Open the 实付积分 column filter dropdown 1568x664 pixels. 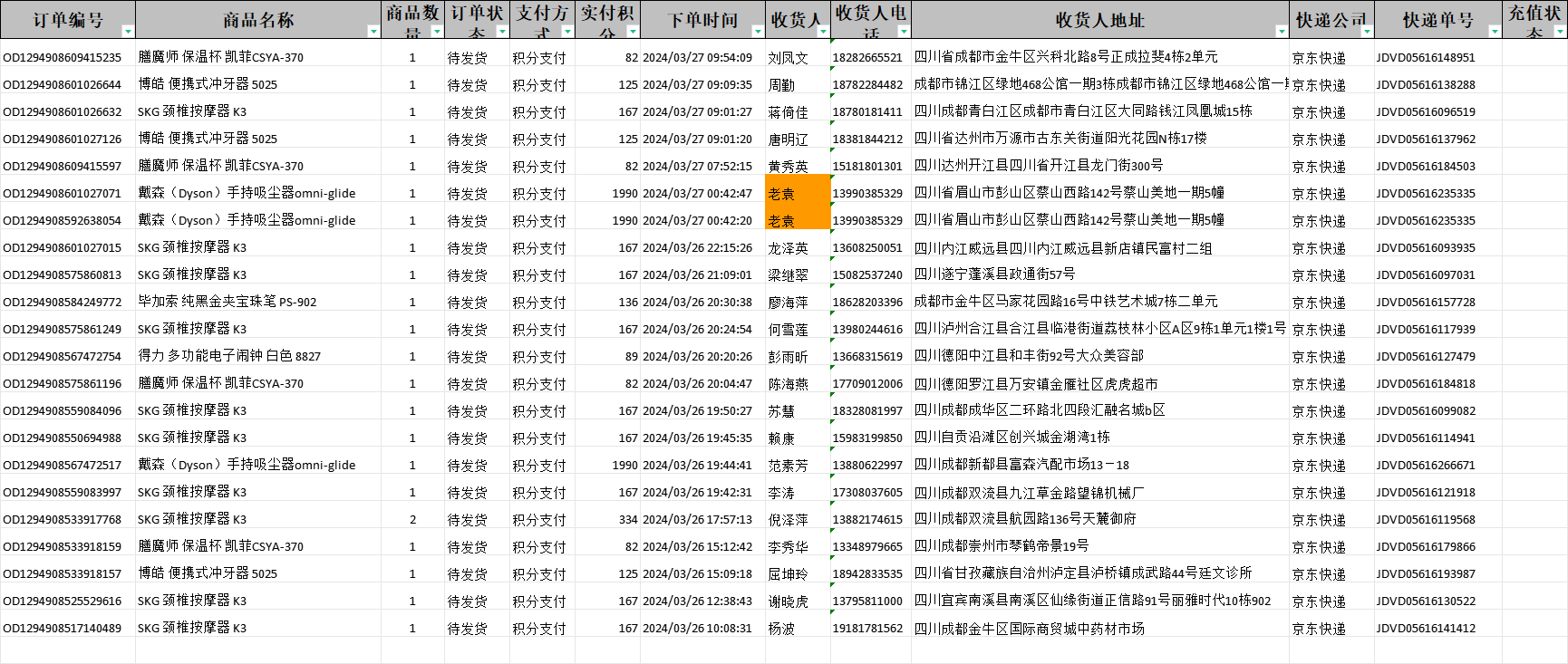(633, 32)
